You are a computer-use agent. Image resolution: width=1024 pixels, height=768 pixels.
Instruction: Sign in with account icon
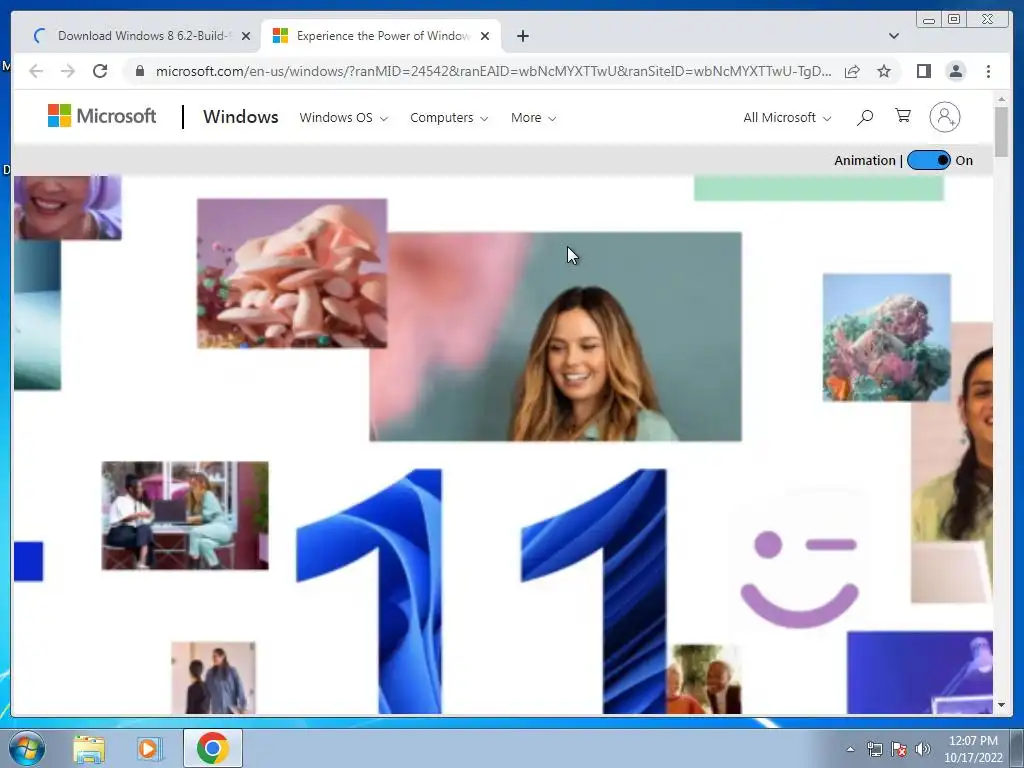tap(944, 117)
